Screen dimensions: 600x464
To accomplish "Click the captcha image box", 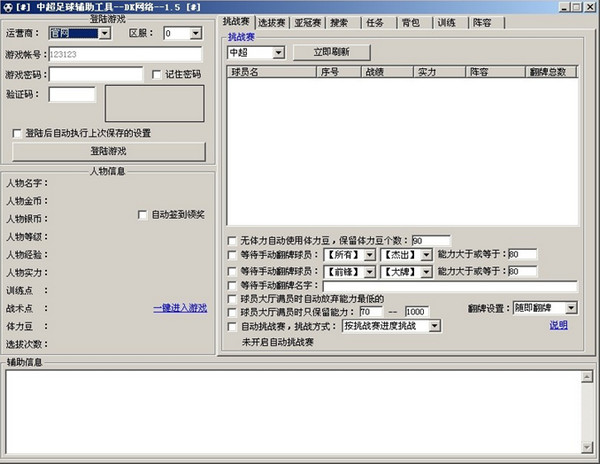I will 155,104.
